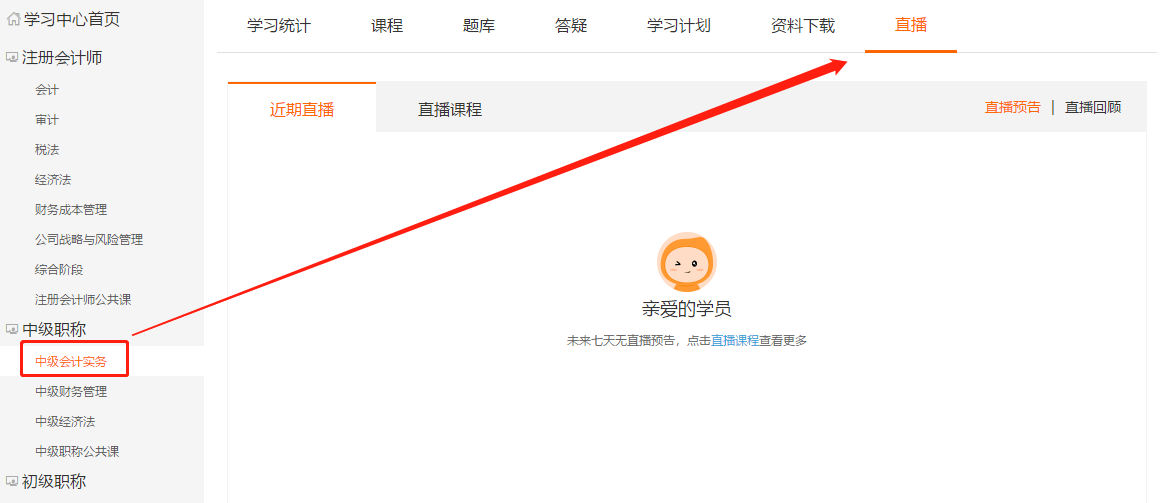Click the 亲爱的学员 text

coord(687,309)
